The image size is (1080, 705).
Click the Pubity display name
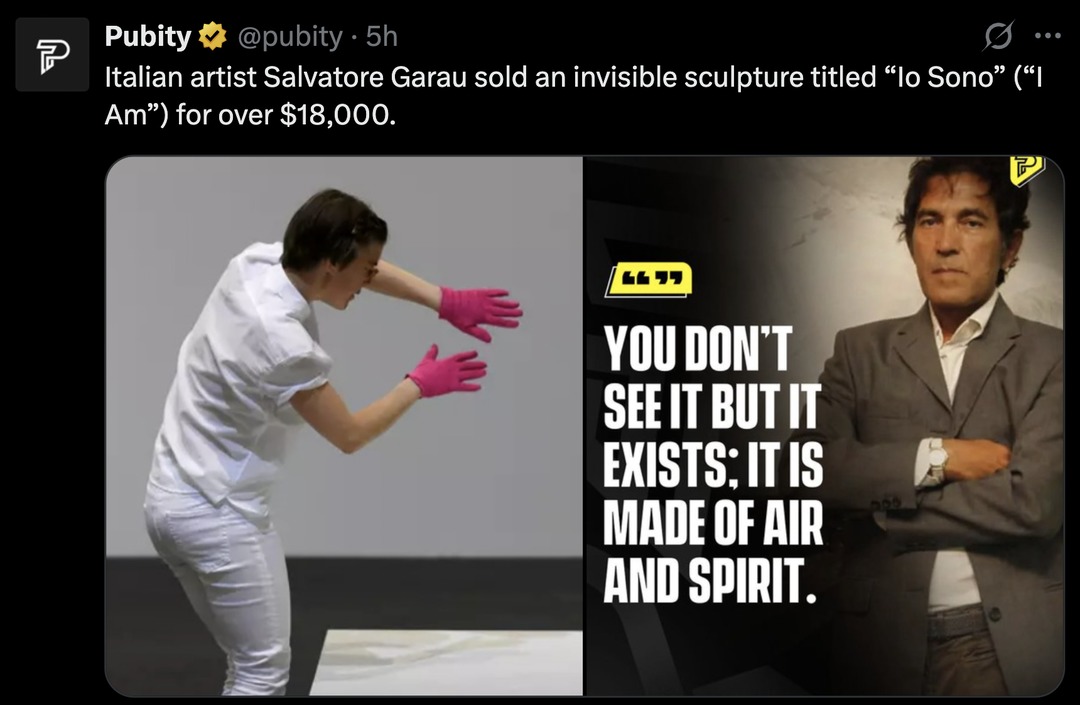coord(148,36)
